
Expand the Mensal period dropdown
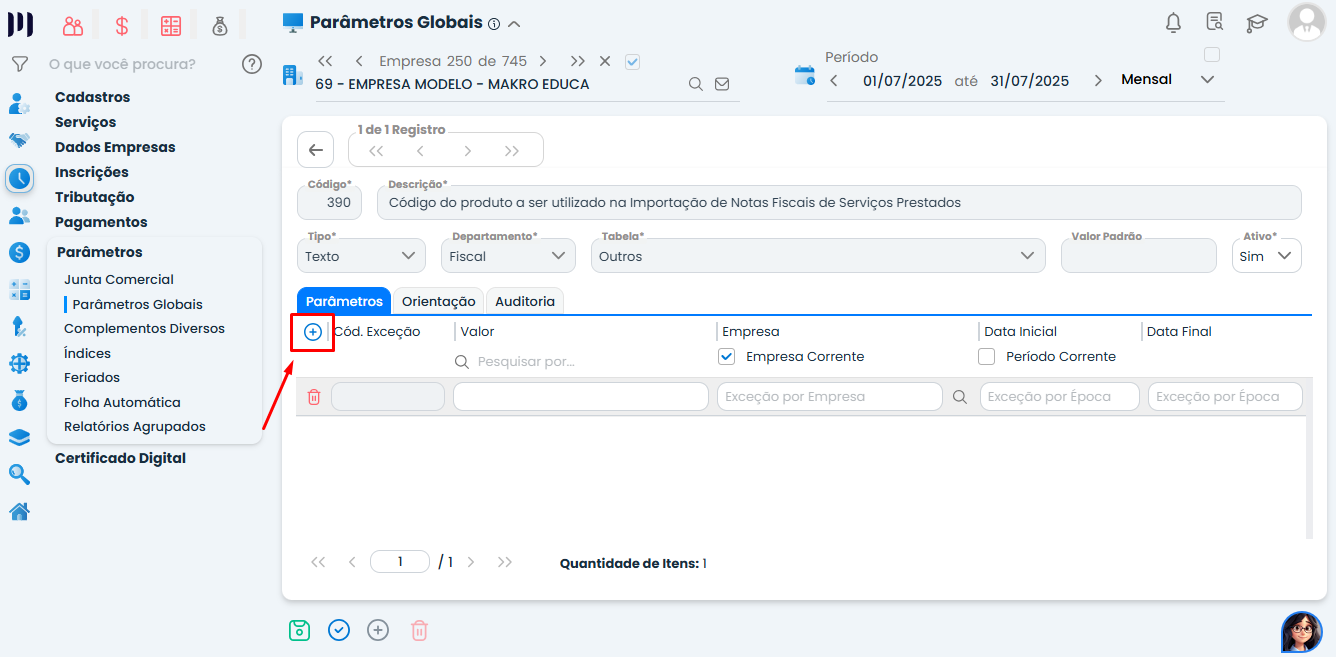(1207, 78)
